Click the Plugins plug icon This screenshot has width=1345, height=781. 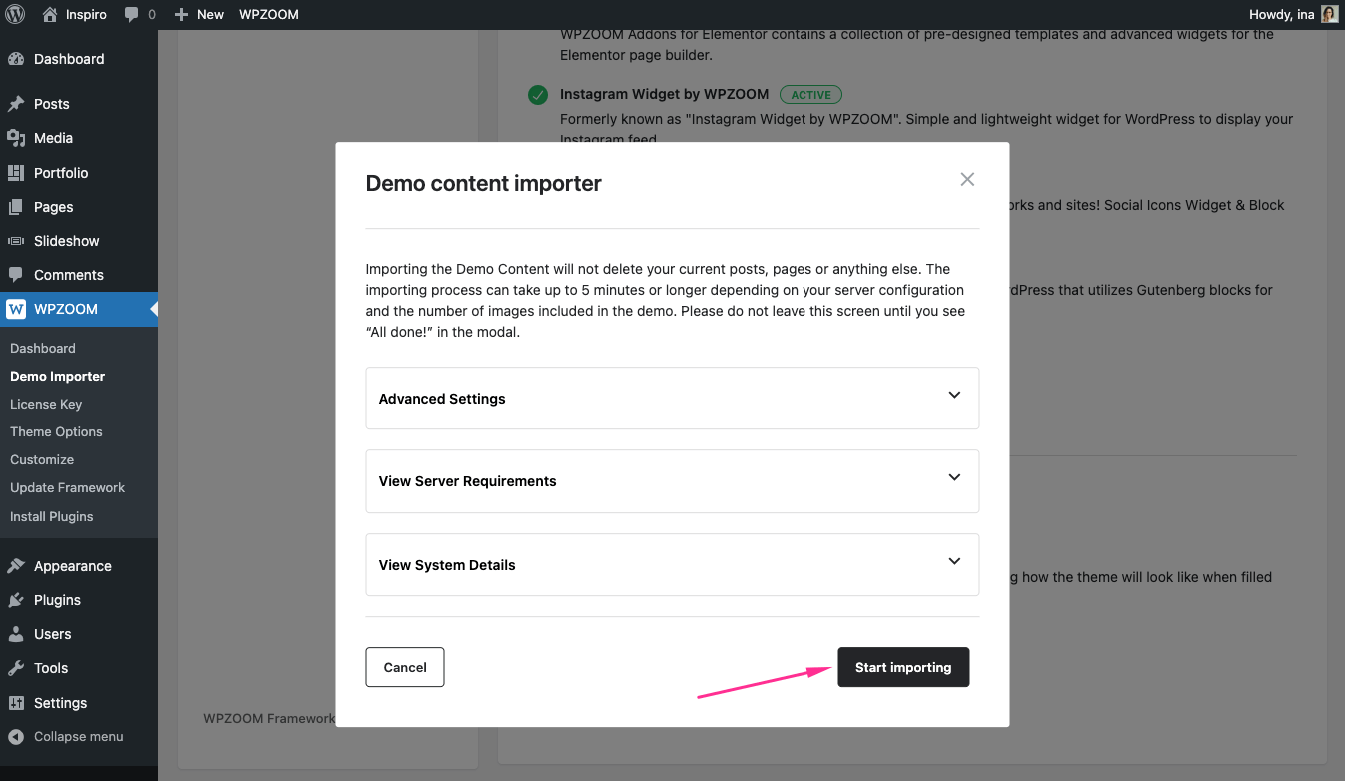(x=16, y=600)
